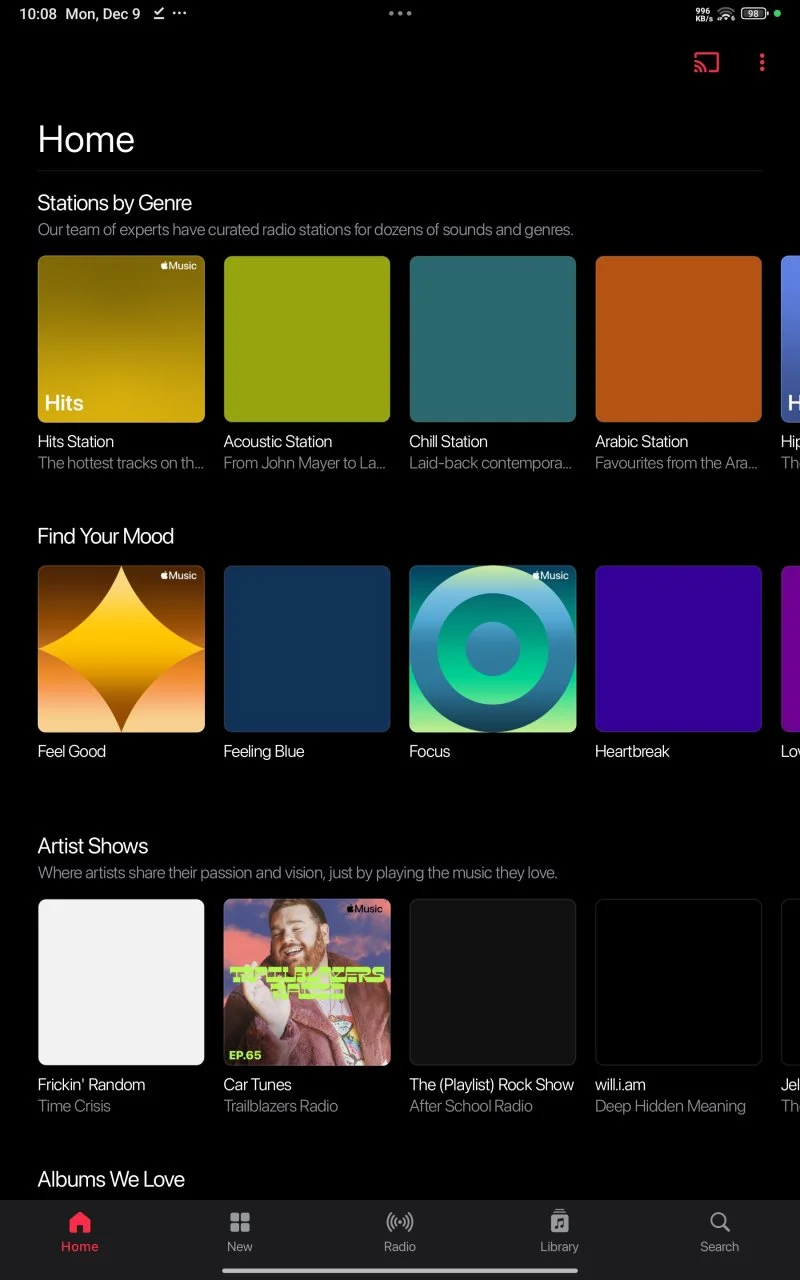Screen dimensions: 800x1280
Task: Open the Focus mood artwork
Action: point(493,649)
